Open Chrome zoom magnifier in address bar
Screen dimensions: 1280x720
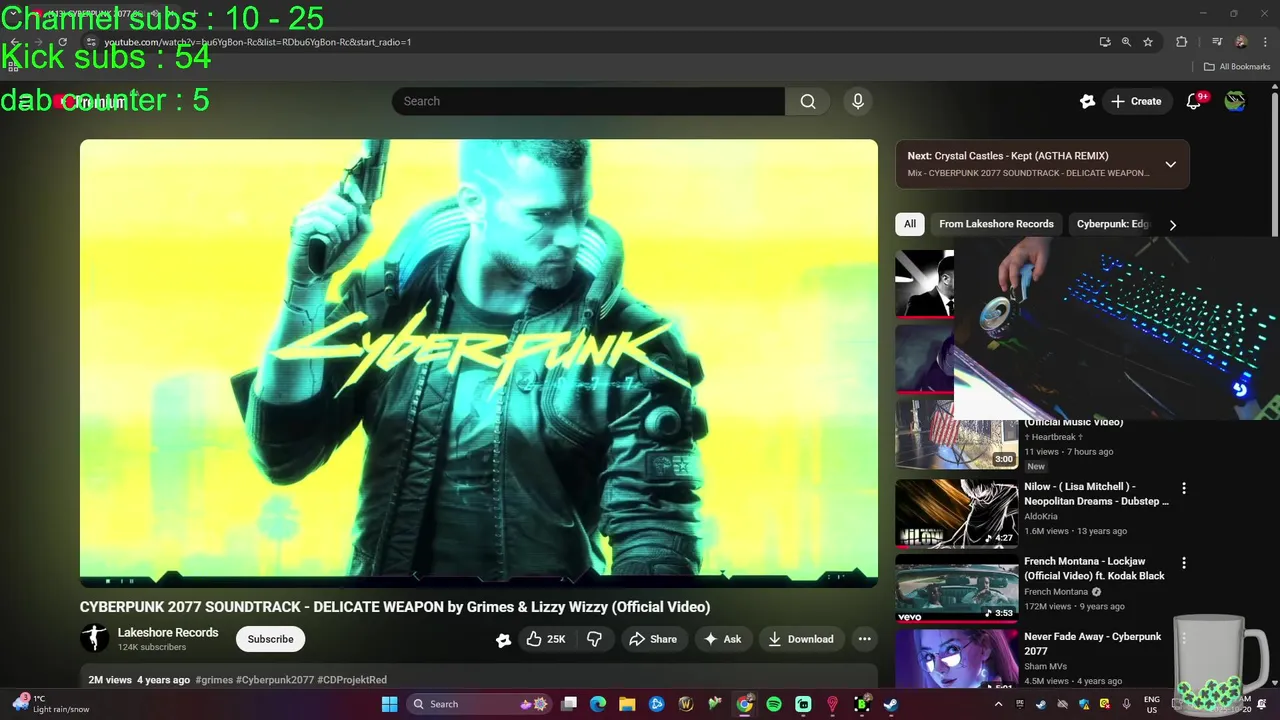click(x=1126, y=42)
